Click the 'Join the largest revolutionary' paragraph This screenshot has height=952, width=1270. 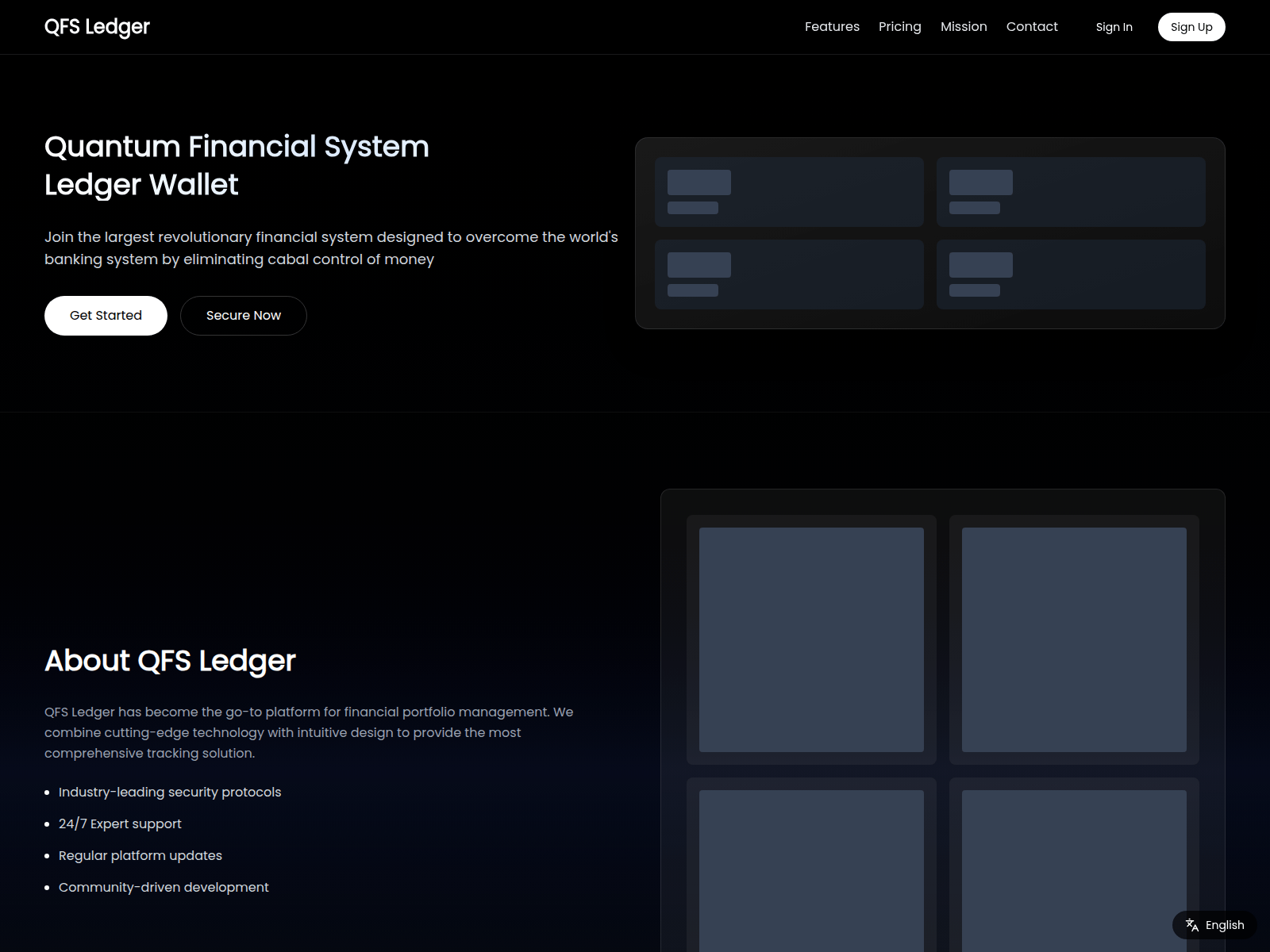331,248
